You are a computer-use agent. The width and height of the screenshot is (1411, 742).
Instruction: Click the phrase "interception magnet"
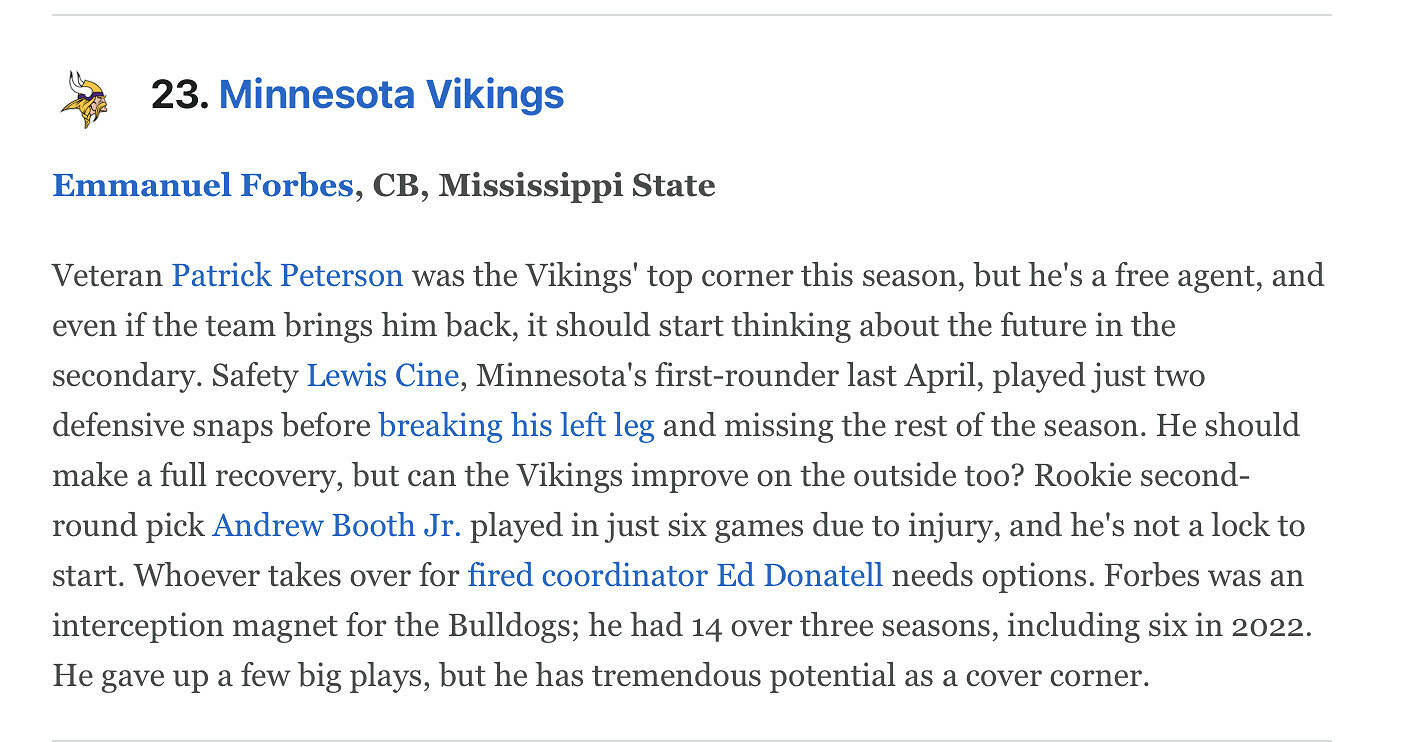[183, 626]
